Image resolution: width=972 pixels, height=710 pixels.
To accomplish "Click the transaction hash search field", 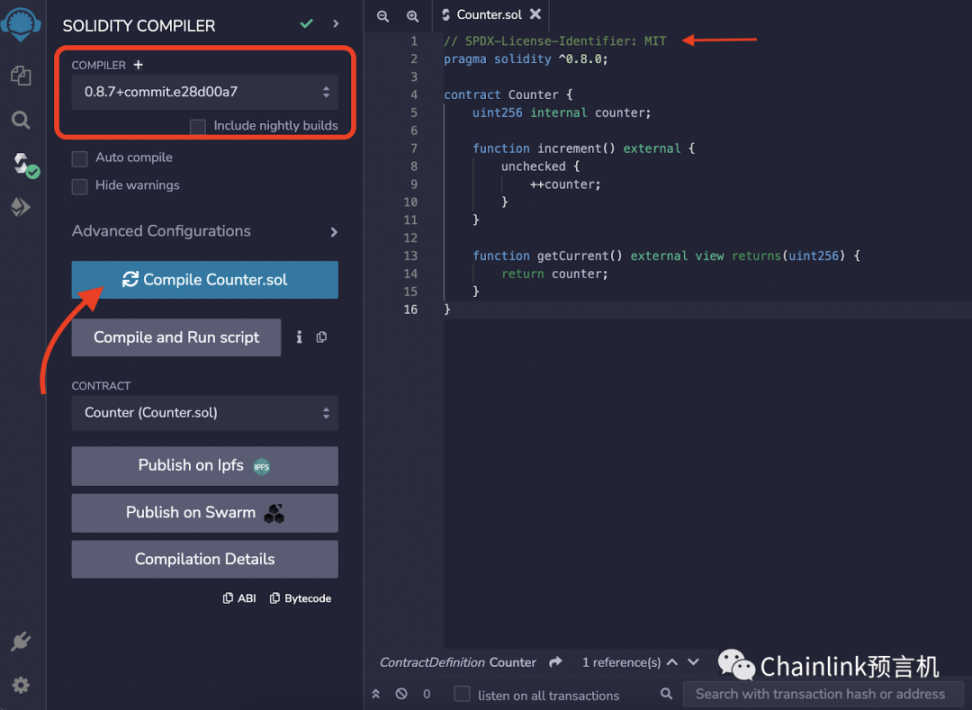I will point(820,694).
